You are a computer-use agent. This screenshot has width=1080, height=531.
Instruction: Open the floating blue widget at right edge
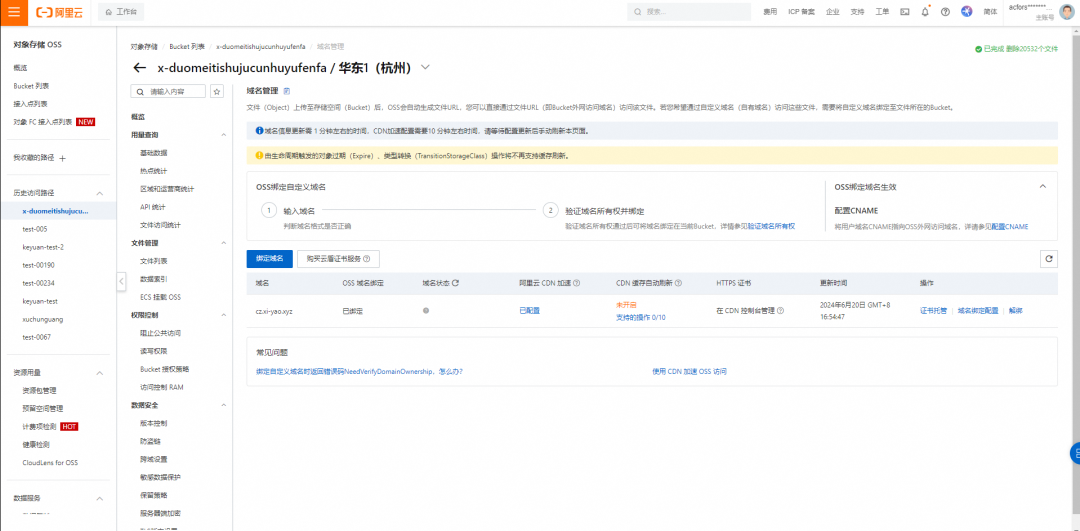(1074, 453)
